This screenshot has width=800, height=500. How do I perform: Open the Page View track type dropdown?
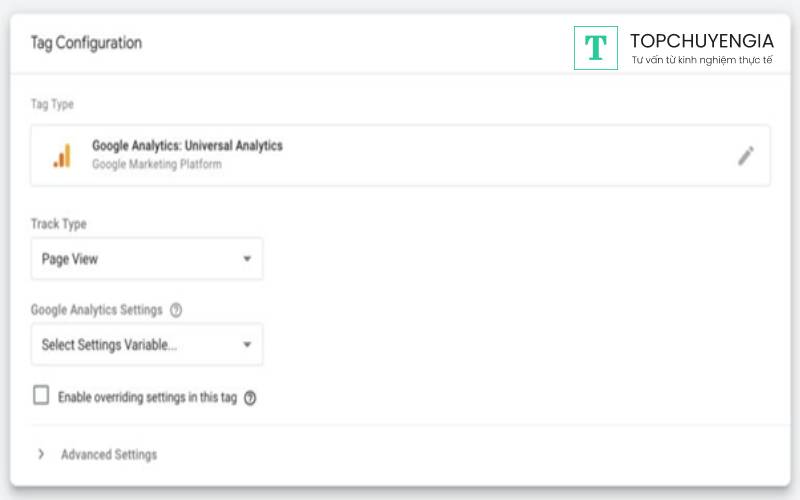[x=146, y=259]
